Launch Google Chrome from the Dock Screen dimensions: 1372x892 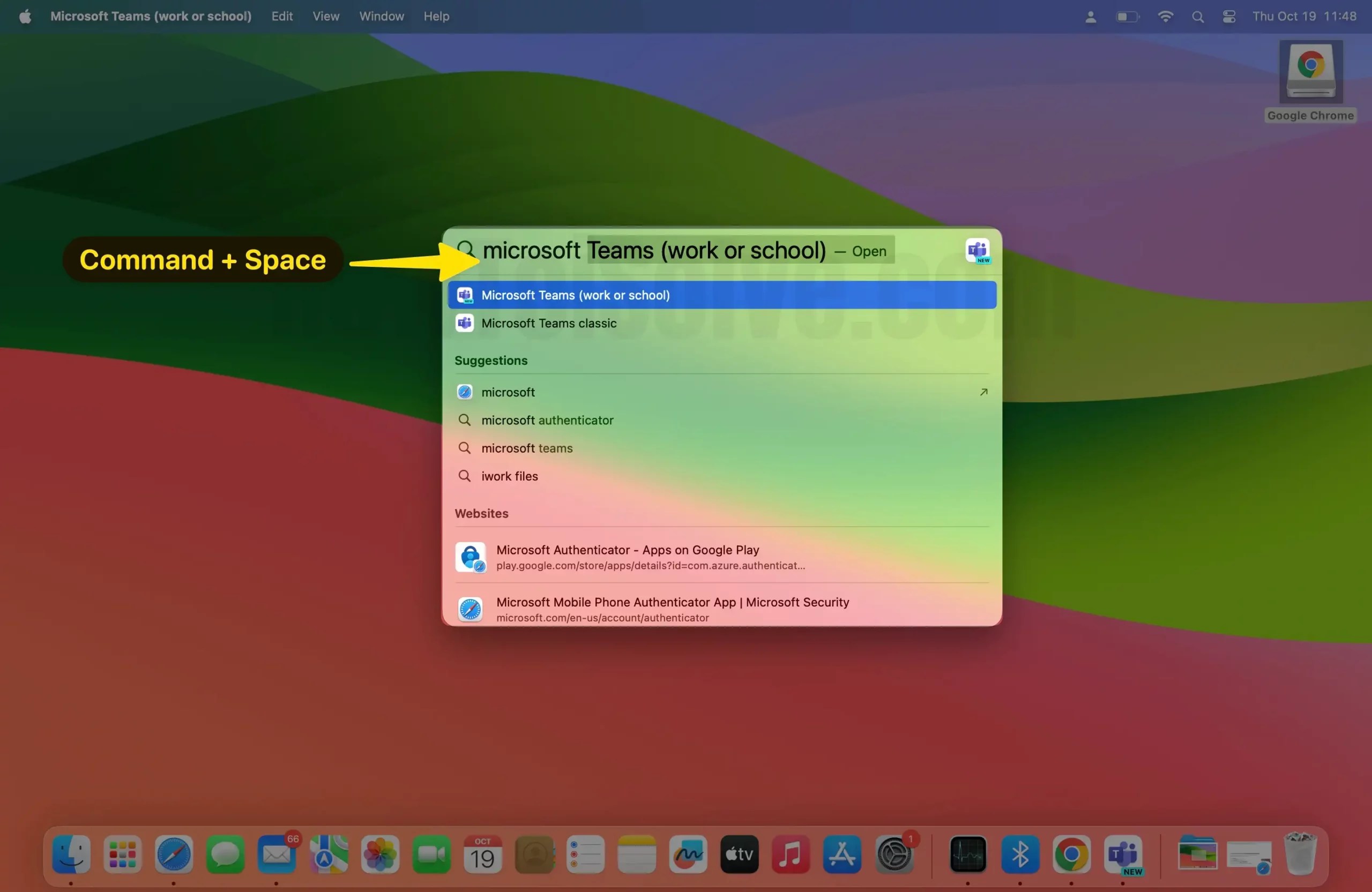point(1071,855)
